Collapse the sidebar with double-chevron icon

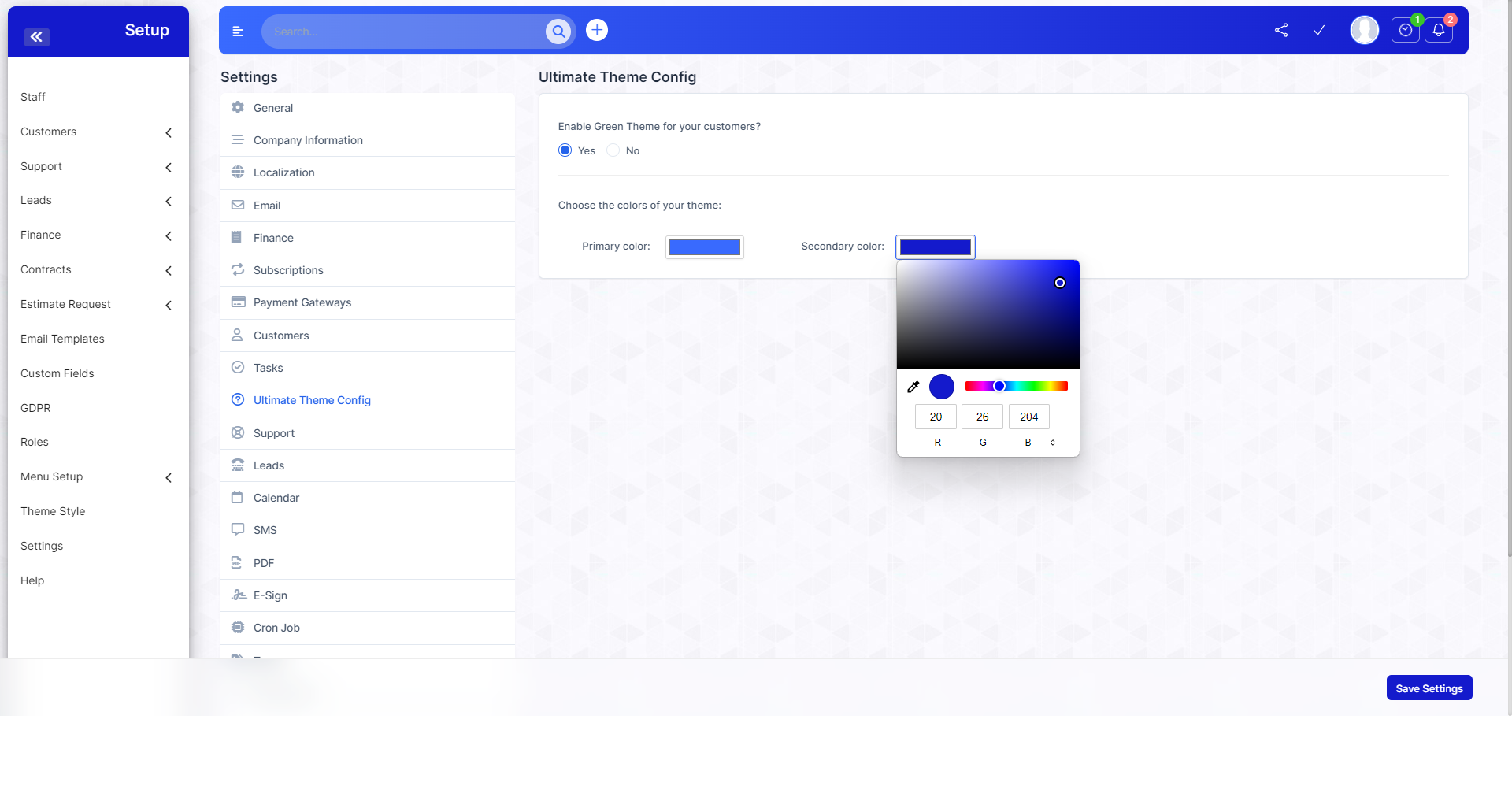(x=36, y=37)
